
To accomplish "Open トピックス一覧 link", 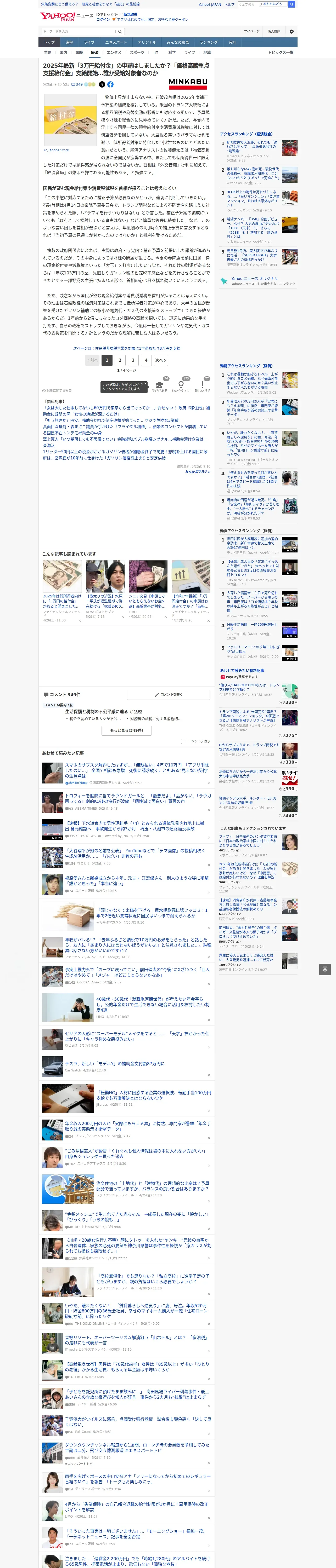I will [x=281, y=52].
